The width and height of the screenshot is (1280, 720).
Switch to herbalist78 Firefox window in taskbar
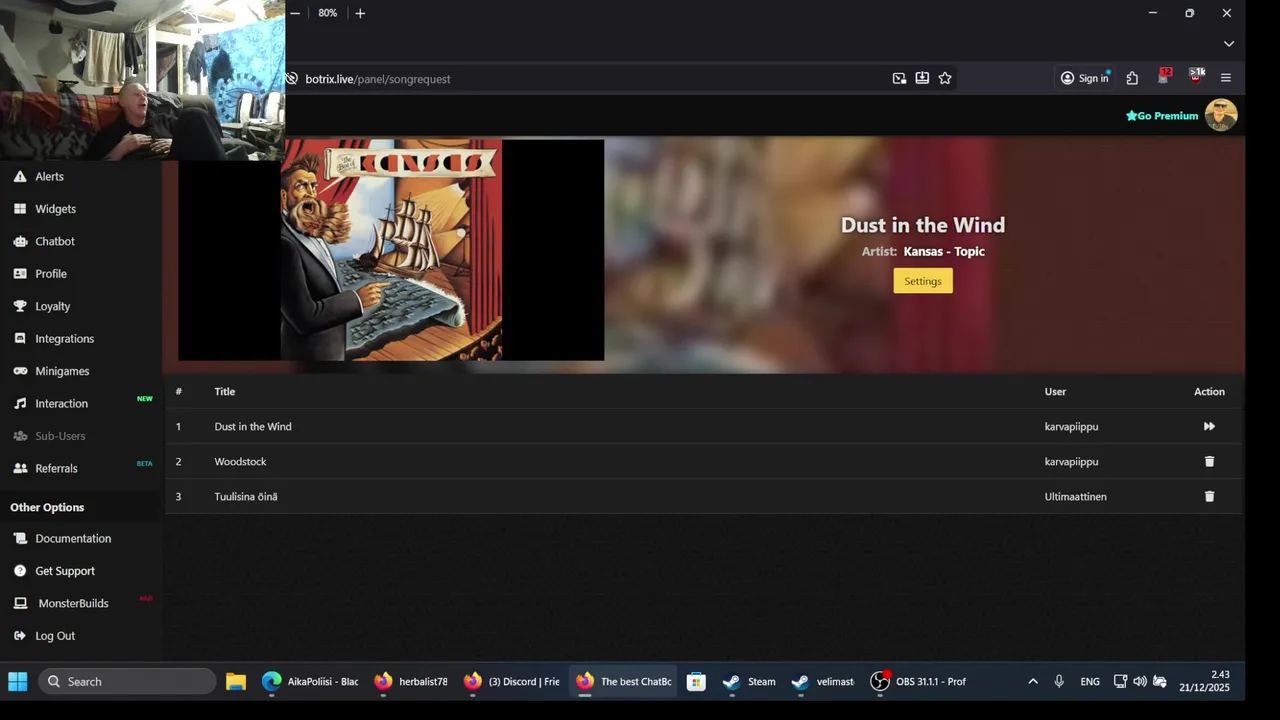410,681
